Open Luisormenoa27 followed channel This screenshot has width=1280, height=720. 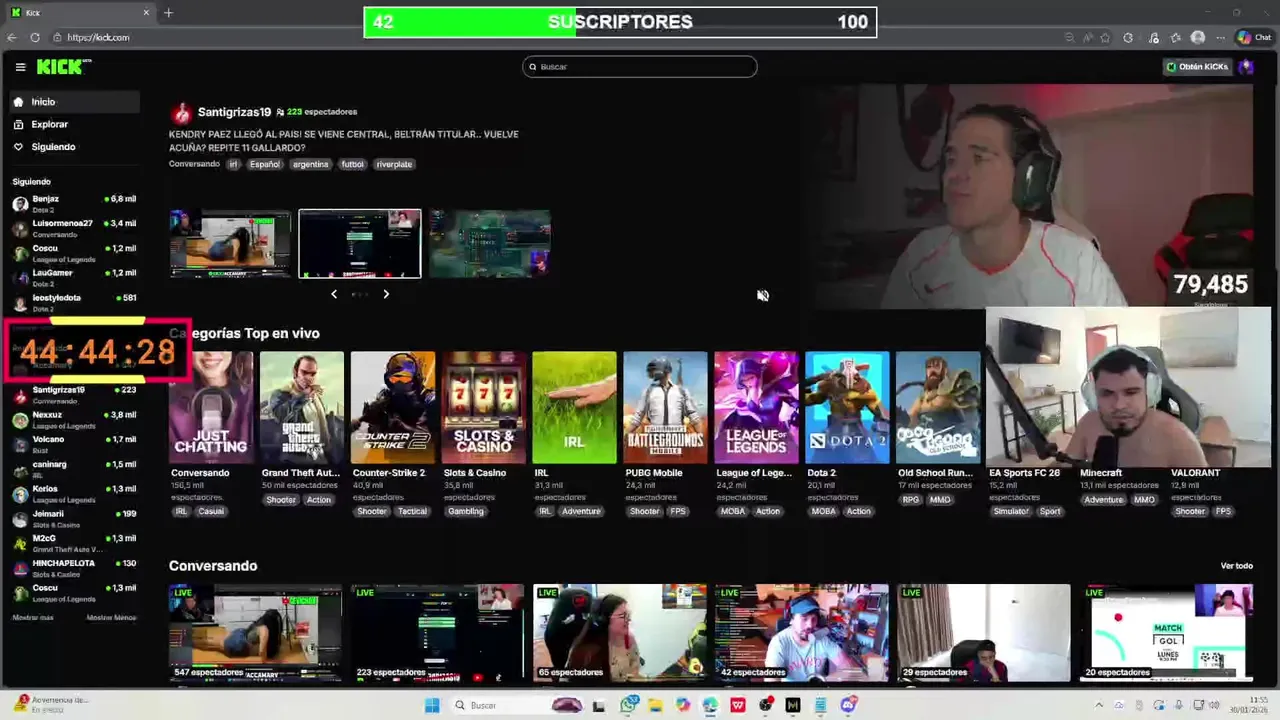point(75,228)
